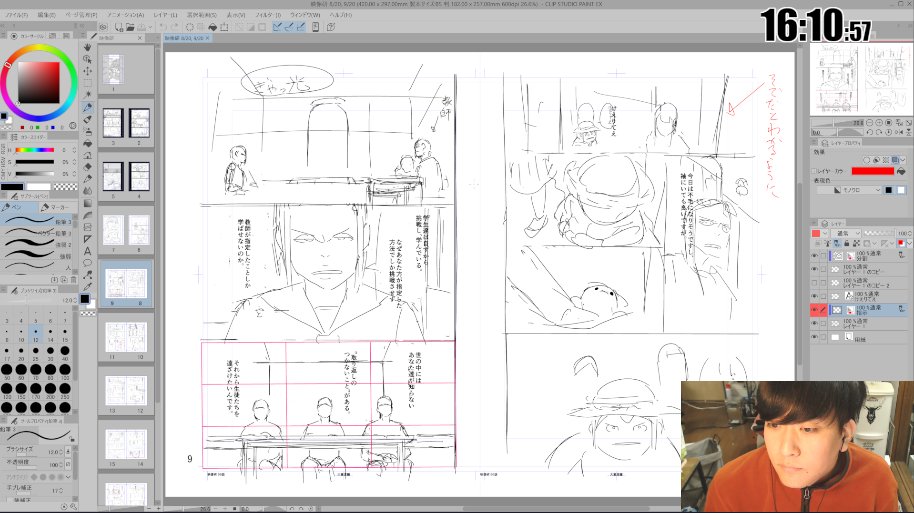The image size is (914, 513).
Task: Hide the selected red-marked layer eye icon
Action: [x=814, y=310]
